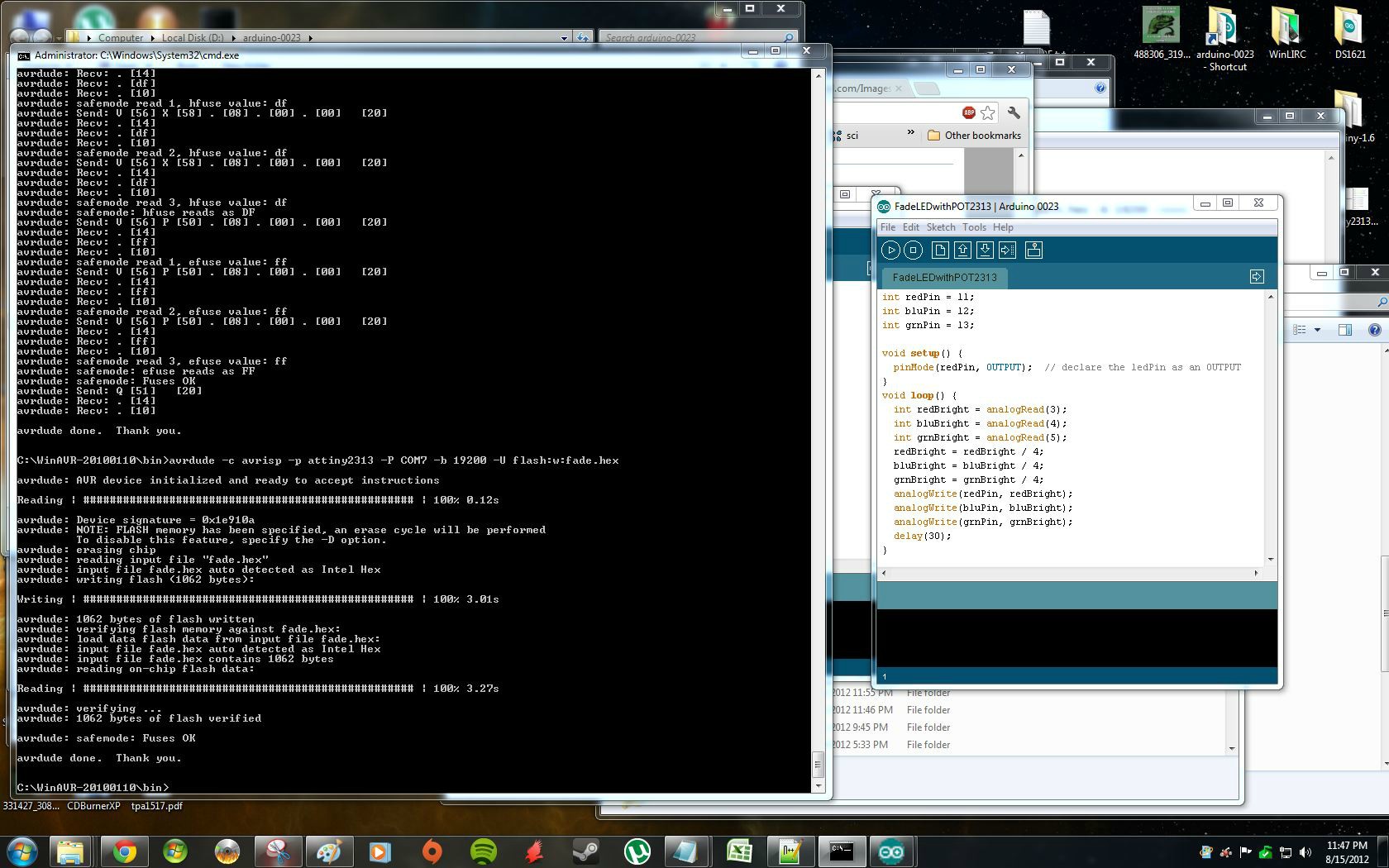This screenshot has height=868, width=1389.
Task: Open the Serial Monitor in Arduino
Action: pyautogui.click(x=1033, y=250)
